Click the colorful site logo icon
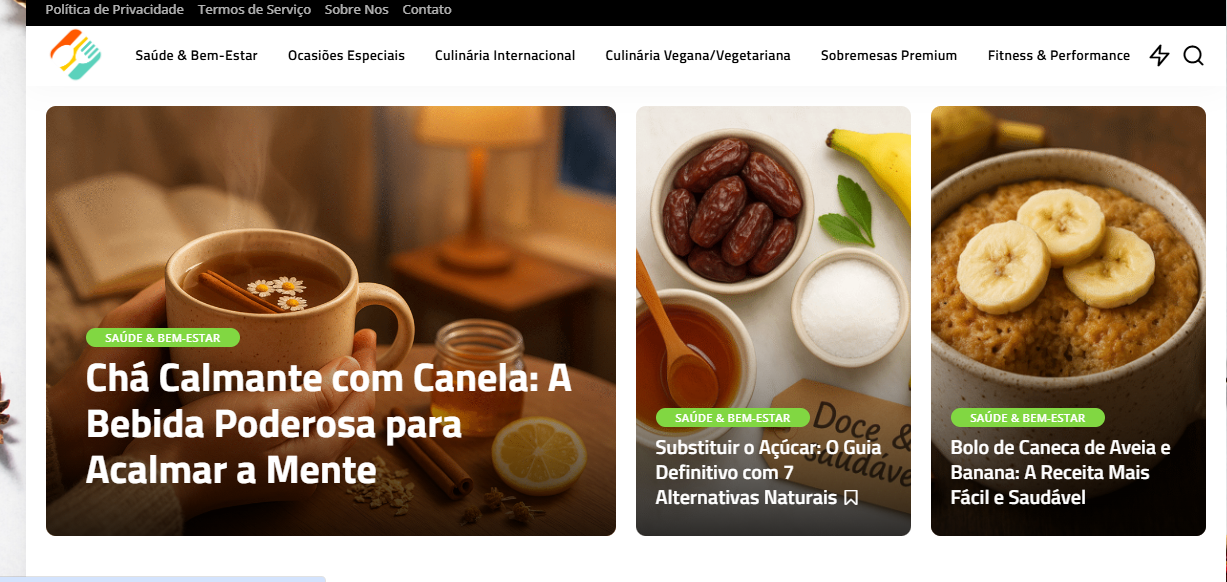Image resolution: width=1227 pixels, height=582 pixels. [x=76, y=55]
